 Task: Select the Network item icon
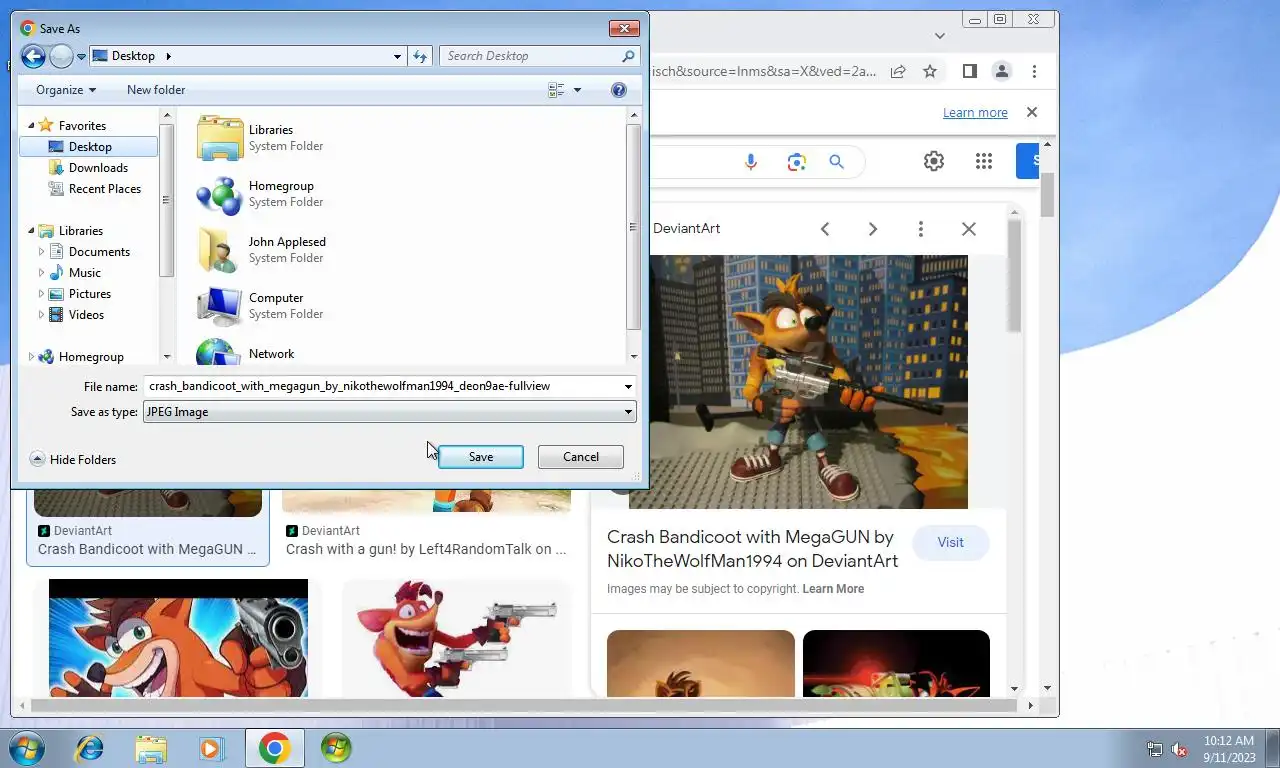(x=220, y=352)
